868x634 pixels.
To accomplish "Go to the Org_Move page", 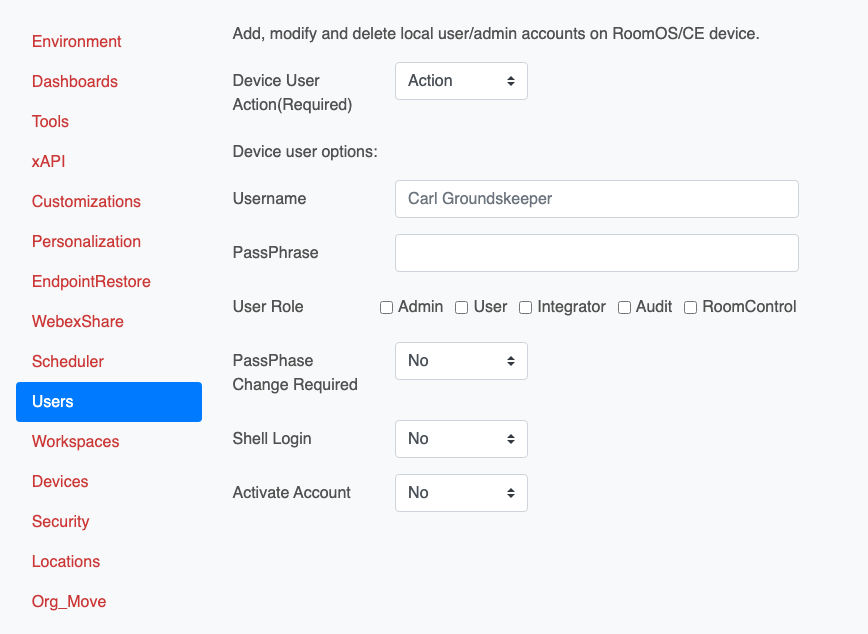I will pos(69,602).
